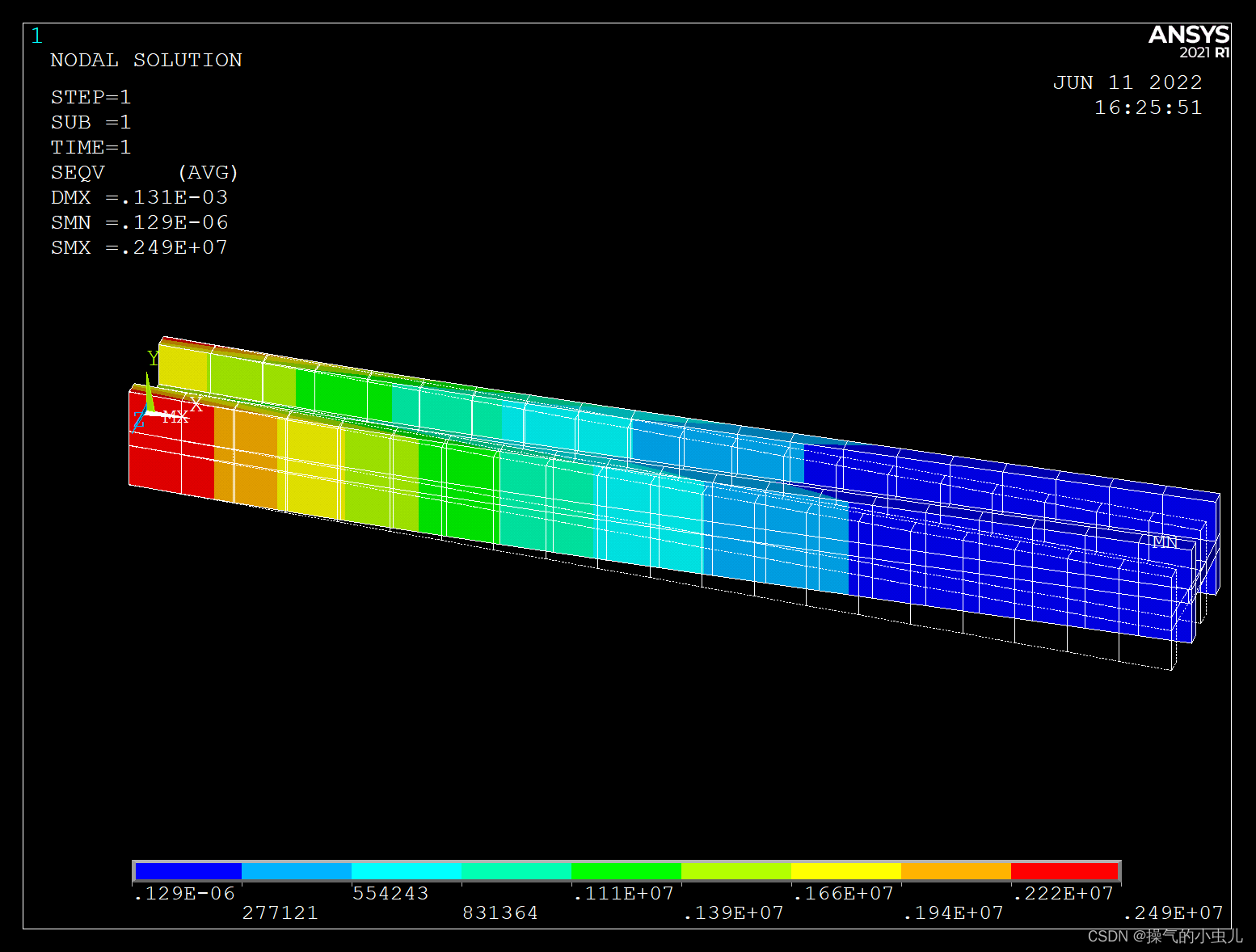Click the MN minimum stress marker

point(1164,542)
